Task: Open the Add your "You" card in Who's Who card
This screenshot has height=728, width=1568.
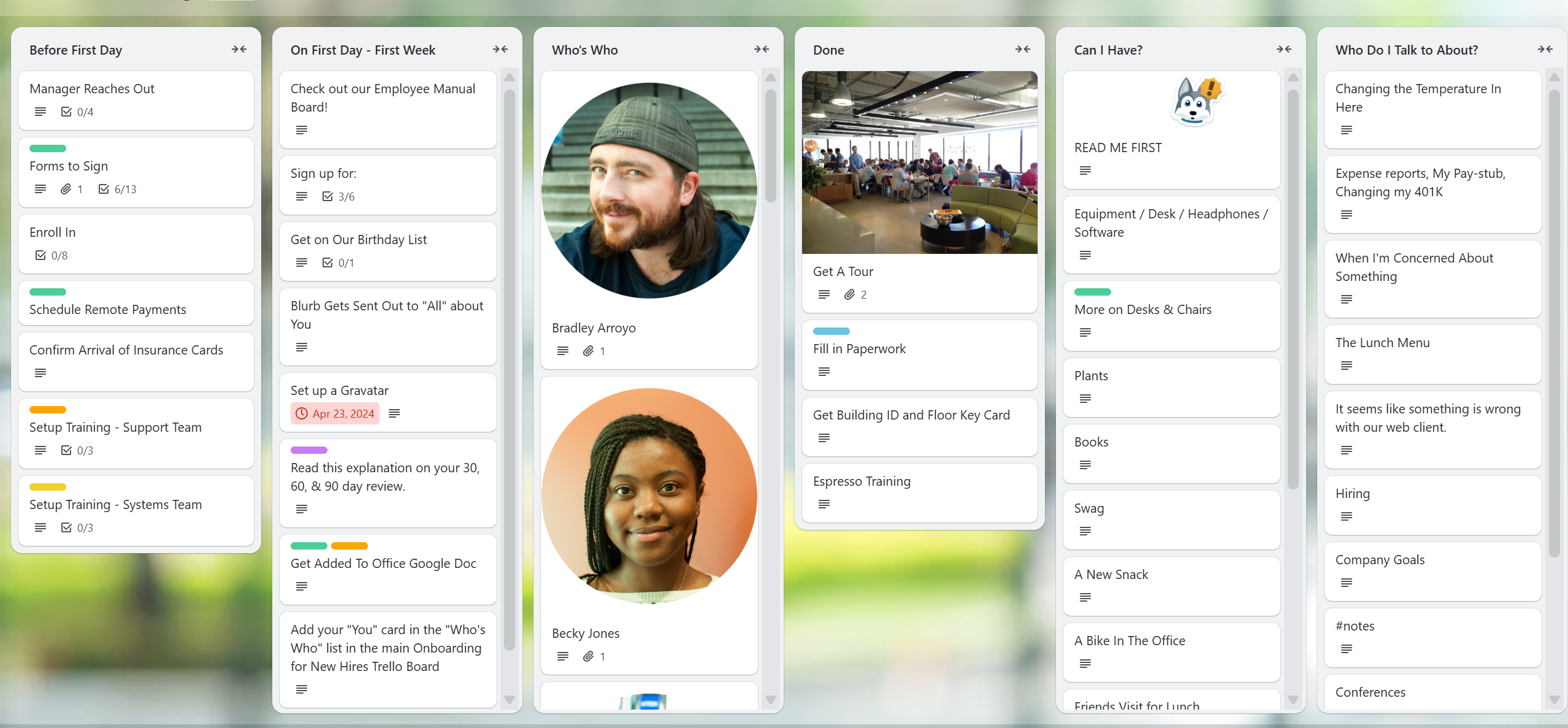Action: point(388,660)
